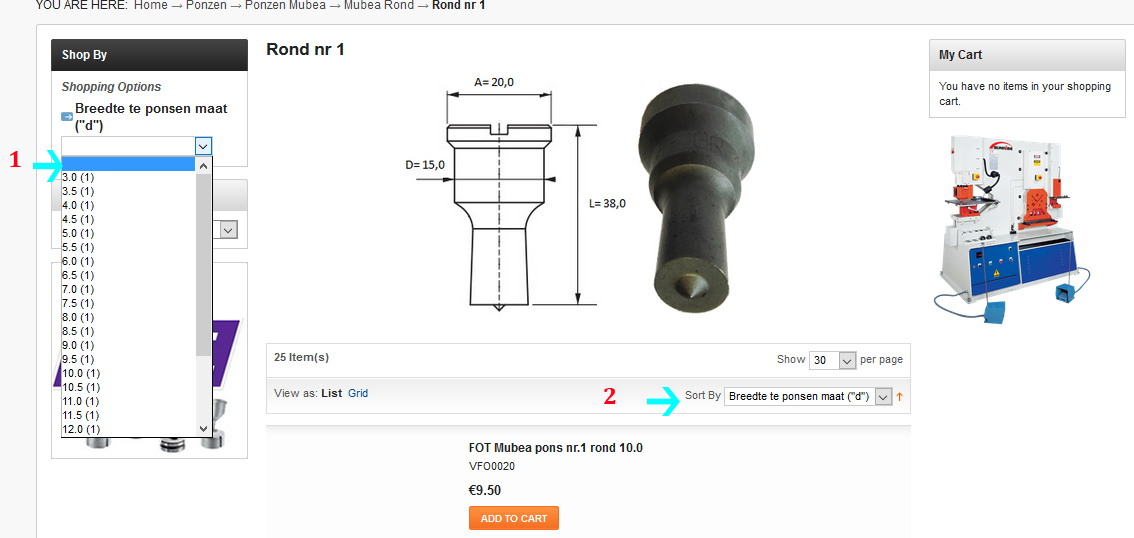Click the dropdown list scroll-down arrow

(203, 429)
